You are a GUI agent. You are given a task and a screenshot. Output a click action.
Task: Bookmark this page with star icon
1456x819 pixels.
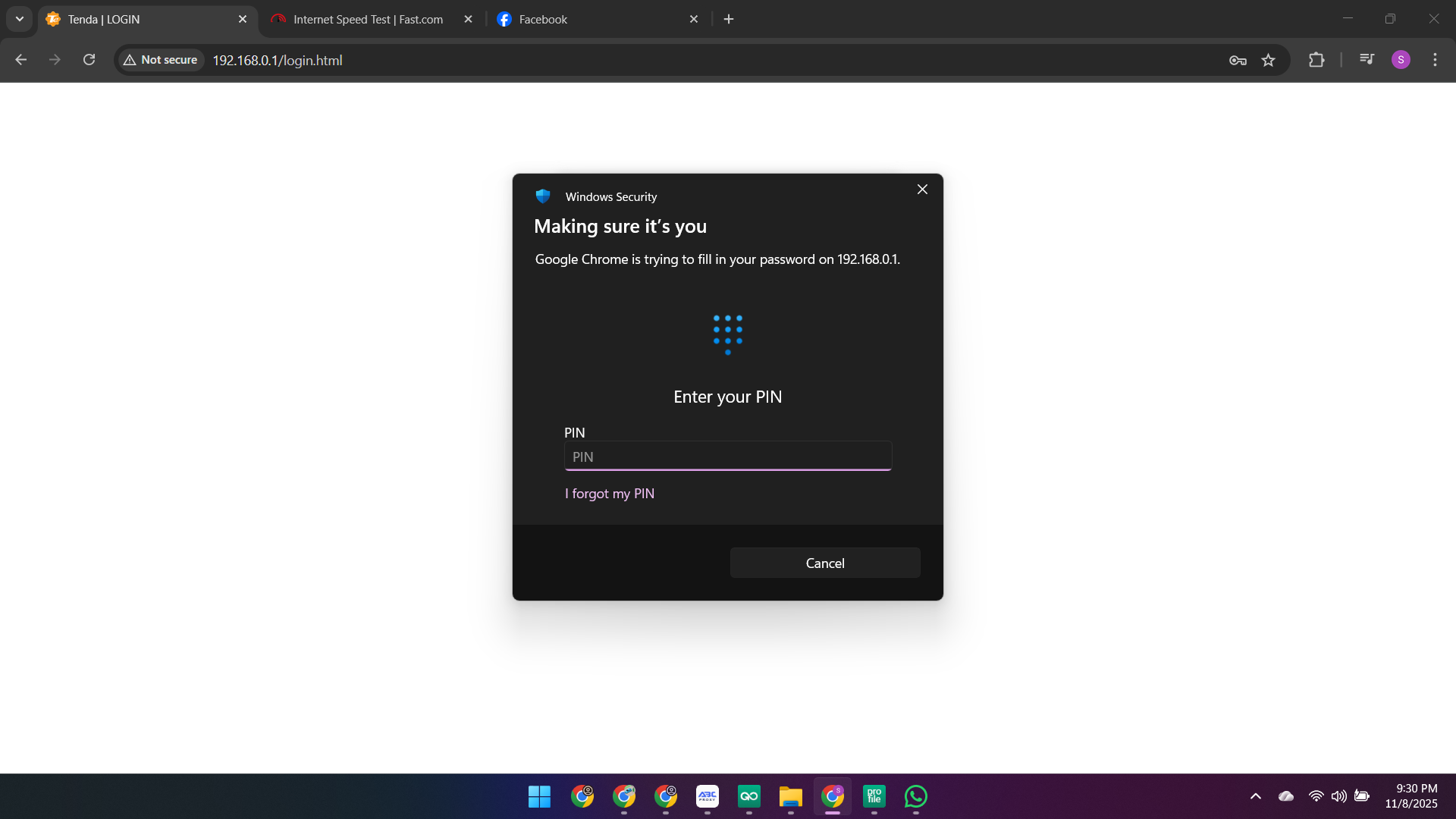(1268, 60)
